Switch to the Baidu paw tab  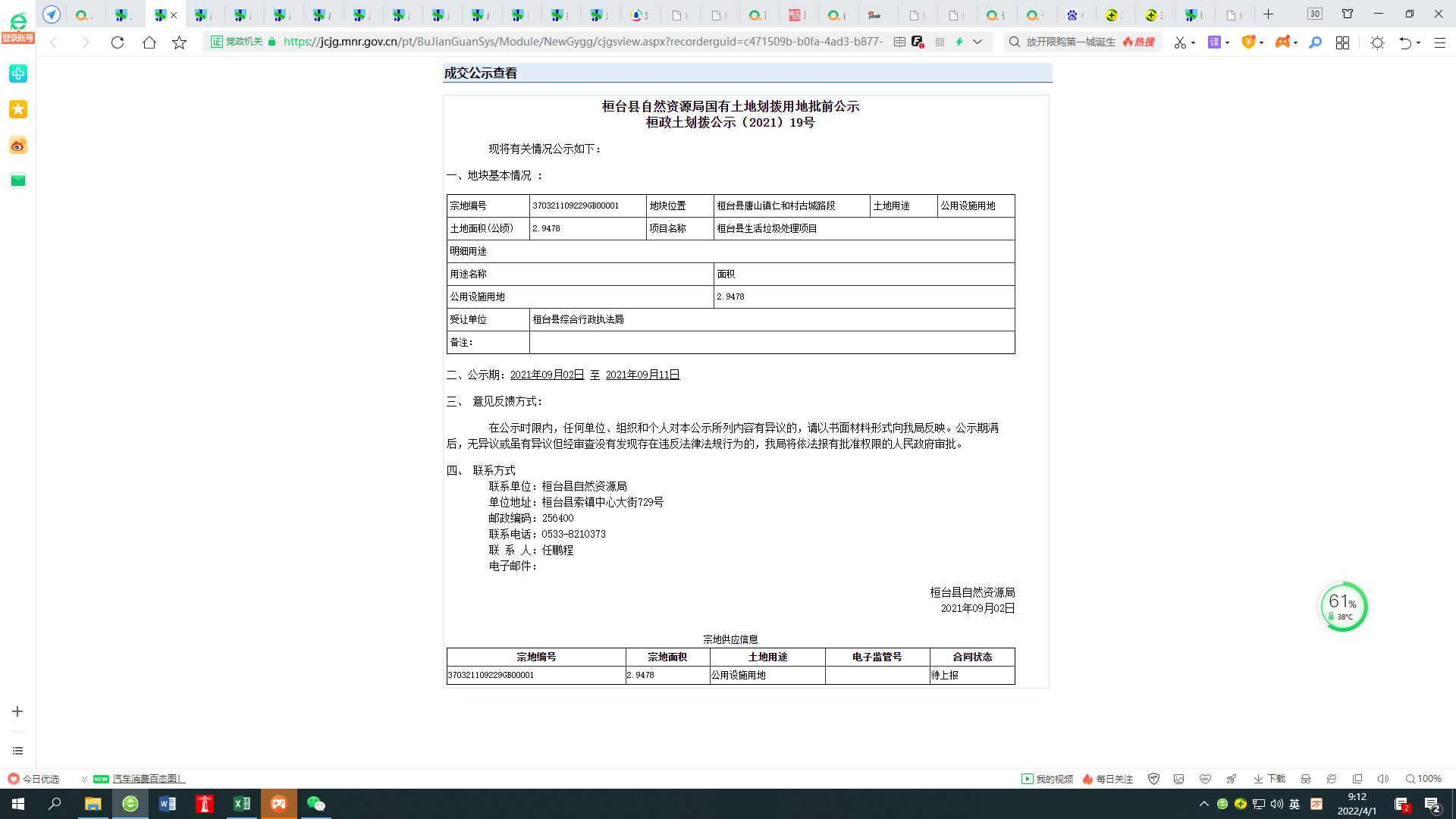1072,15
